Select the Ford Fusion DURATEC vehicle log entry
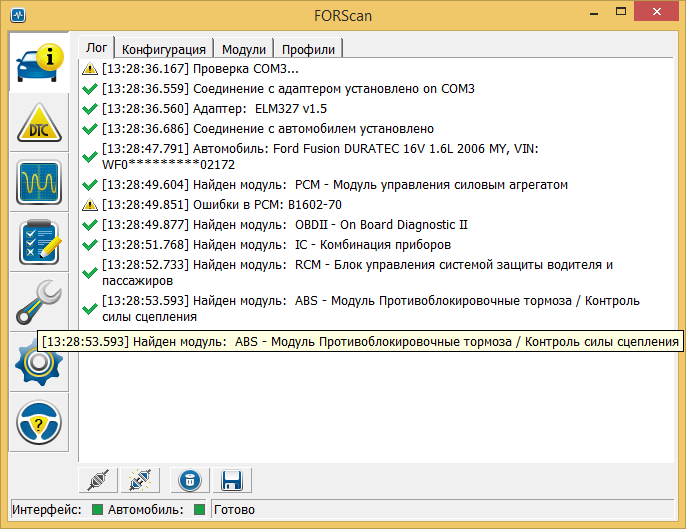Viewport: 686px width, 529px height. 320,157
